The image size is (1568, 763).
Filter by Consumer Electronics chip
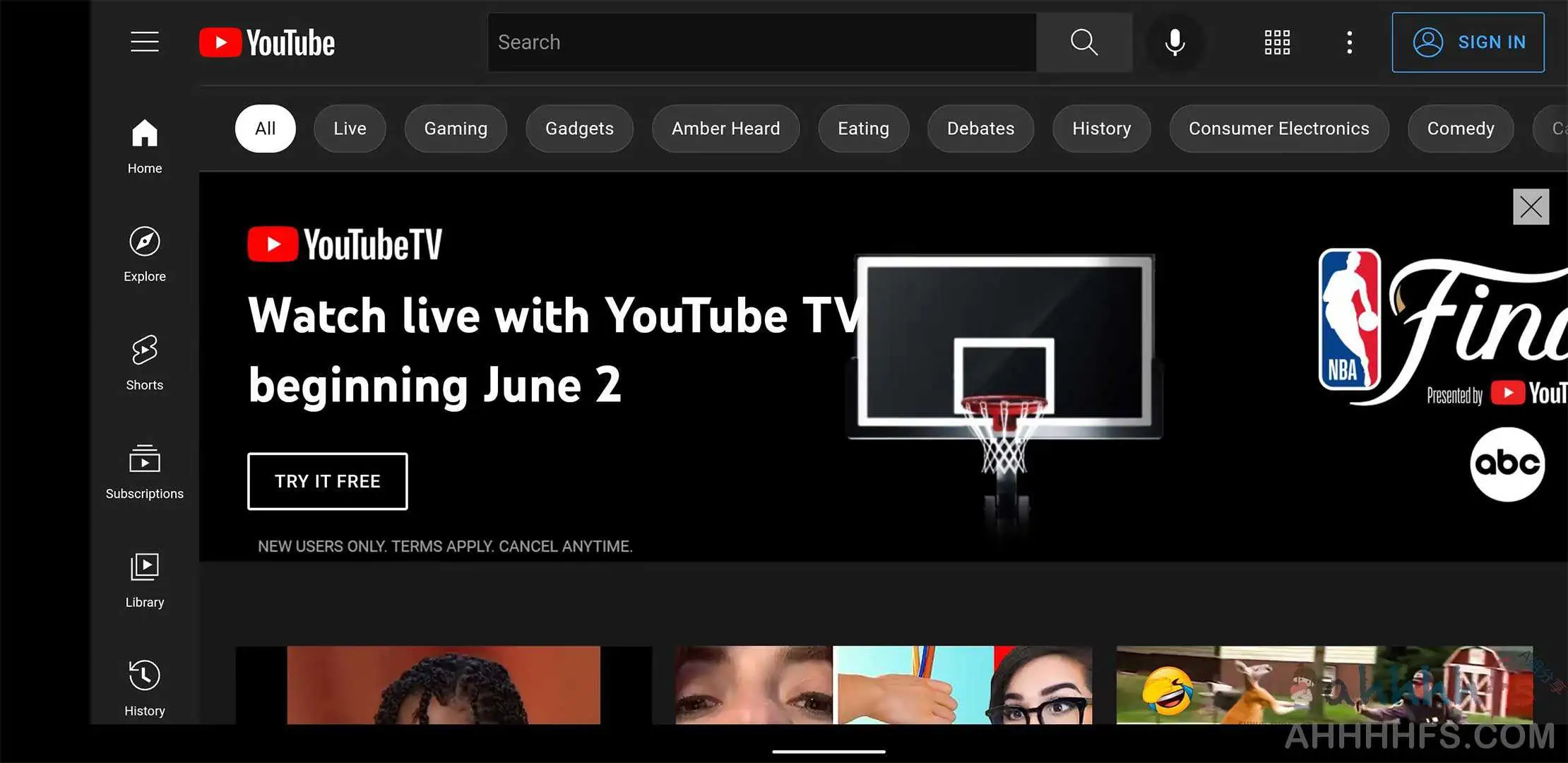[x=1278, y=129]
